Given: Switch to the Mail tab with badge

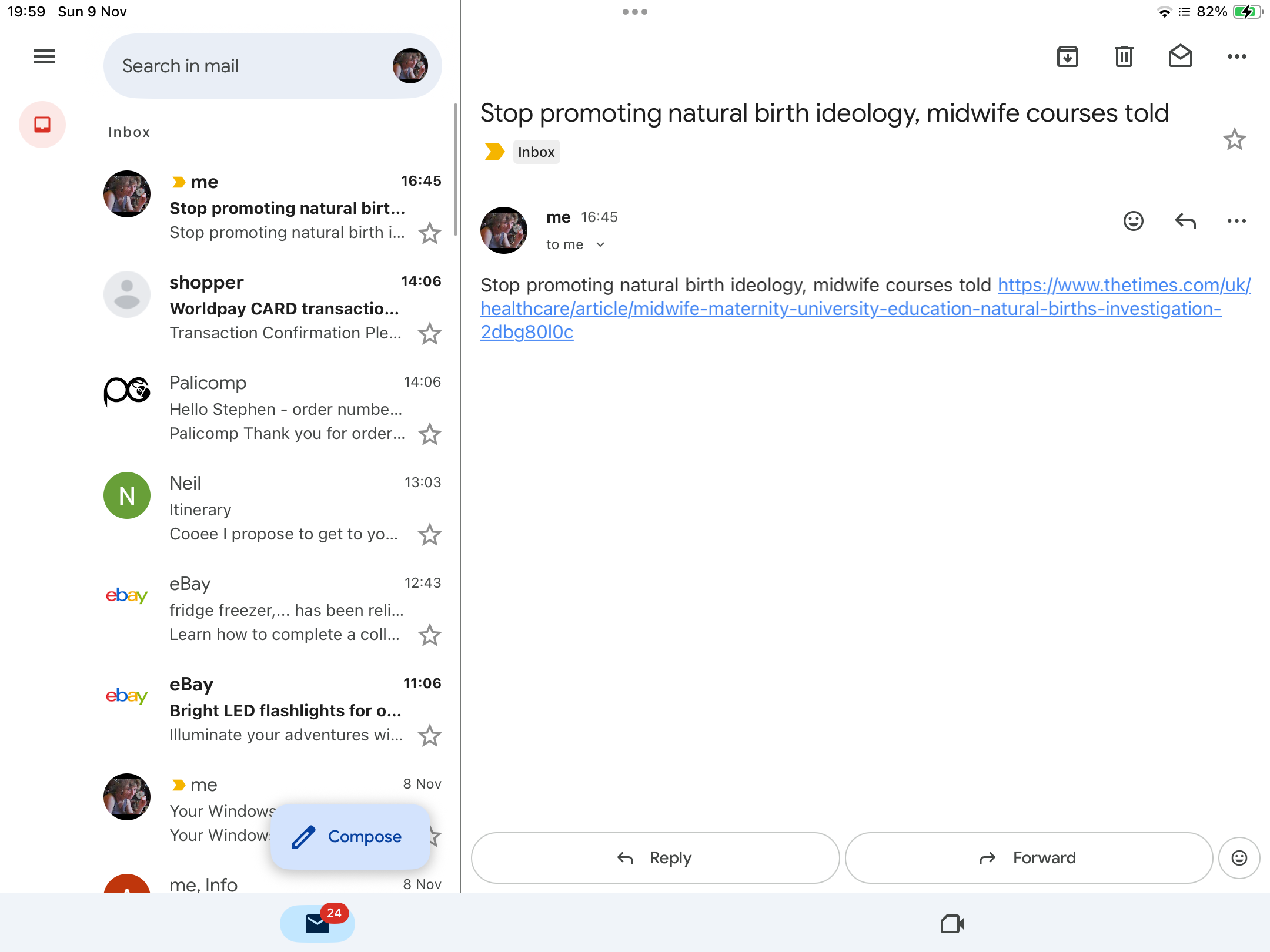Looking at the screenshot, I should click(317, 923).
